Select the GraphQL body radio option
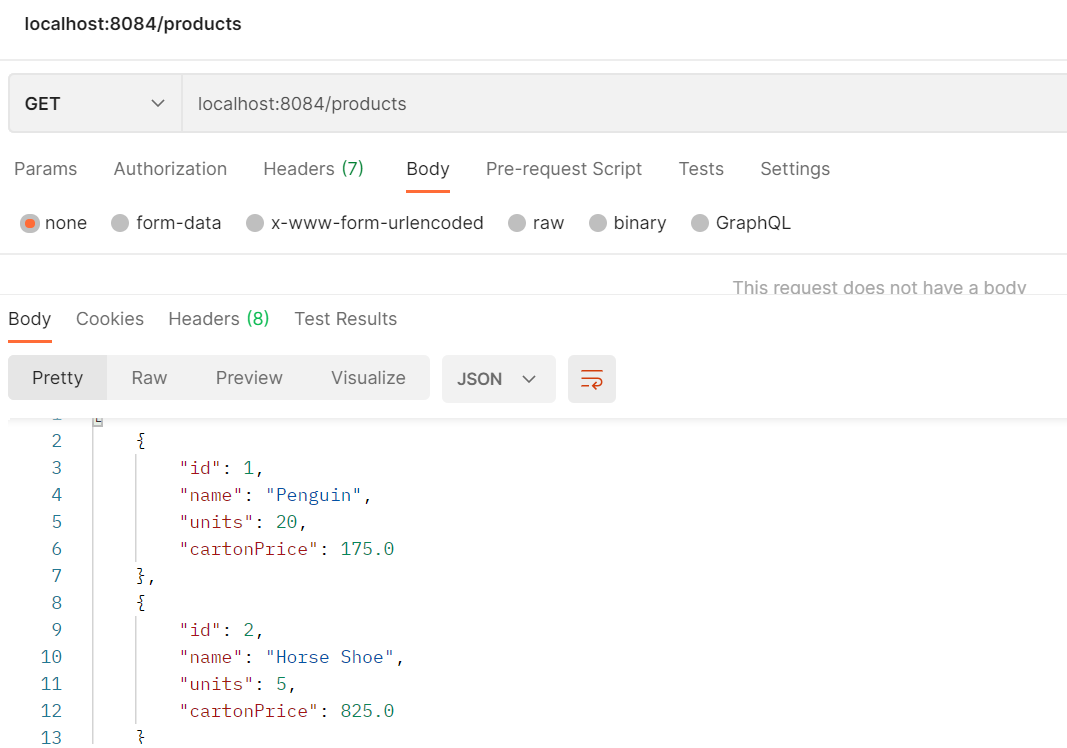1067x748 pixels. click(700, 223)
